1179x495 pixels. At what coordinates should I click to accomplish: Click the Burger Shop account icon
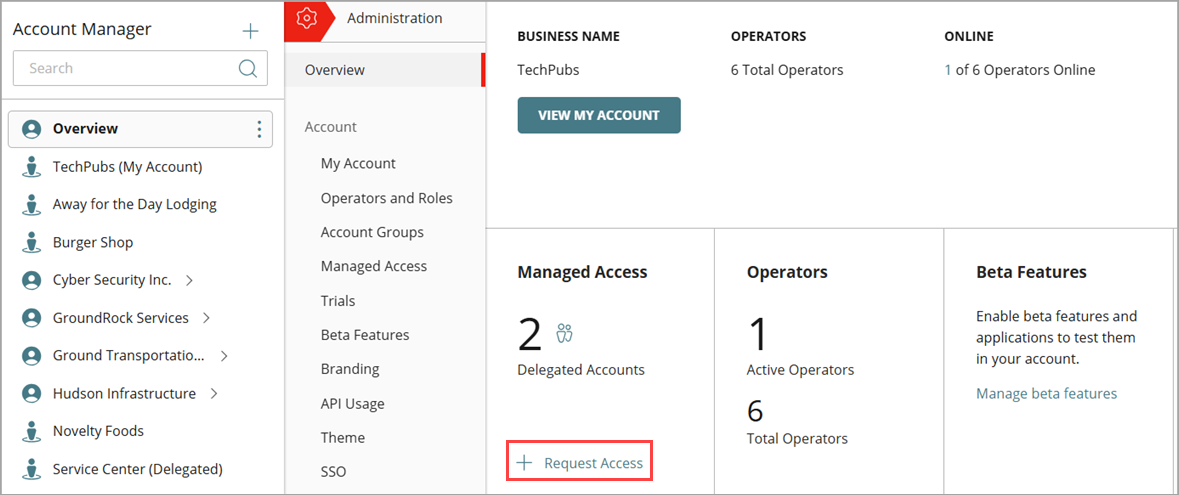point(32,243)
